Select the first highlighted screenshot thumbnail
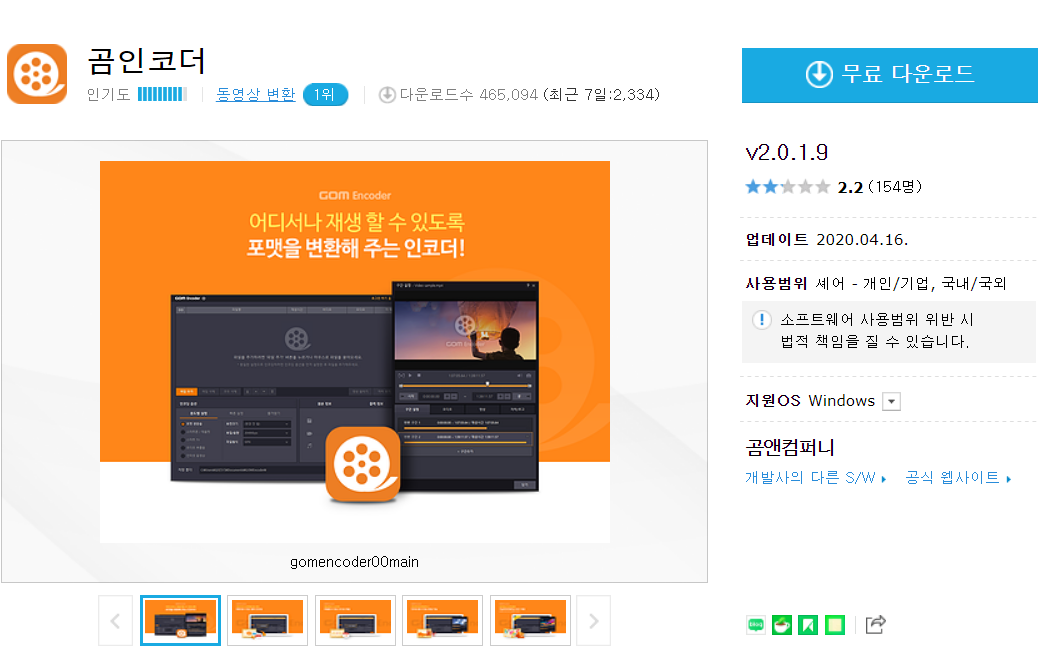The width and height of the screenshot is (1039, 648). 180,620
